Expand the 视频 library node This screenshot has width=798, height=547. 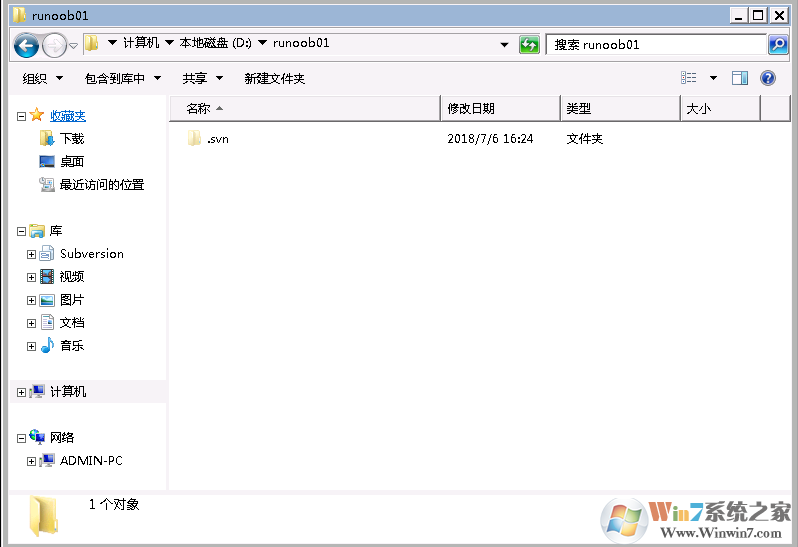pyautogui.click(x=31, y=277)
